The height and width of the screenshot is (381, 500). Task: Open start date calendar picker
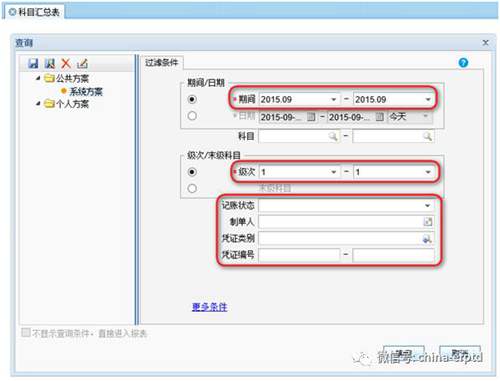click(x=311, y=117)
